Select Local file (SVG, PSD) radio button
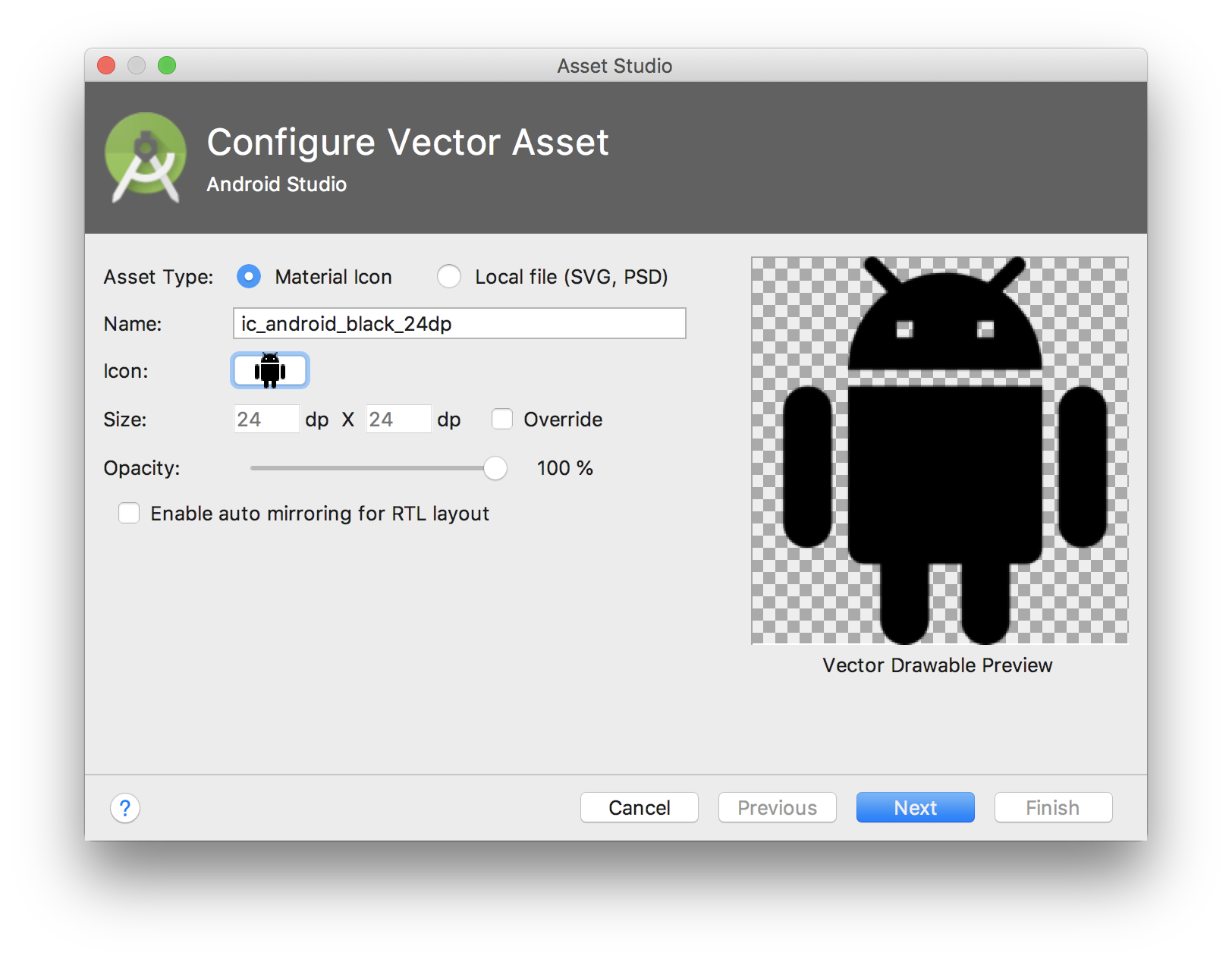 coord(449,277)
